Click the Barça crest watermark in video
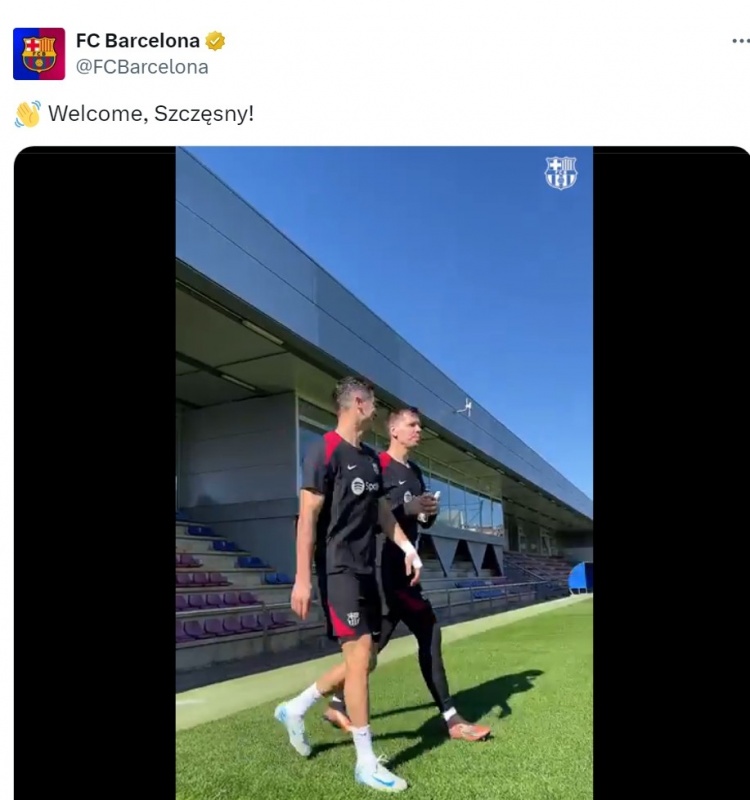The width and height of the screenshot is (750, 800). [x=560, y=172]
